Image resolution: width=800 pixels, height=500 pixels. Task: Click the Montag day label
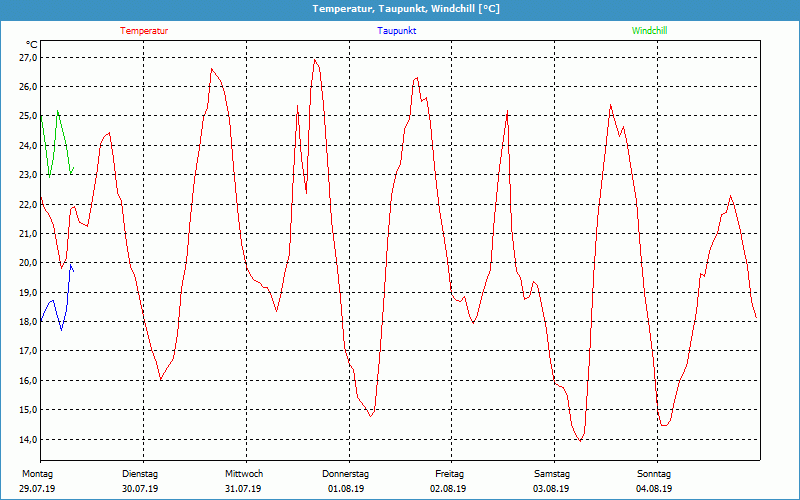[x=38, y=474]
